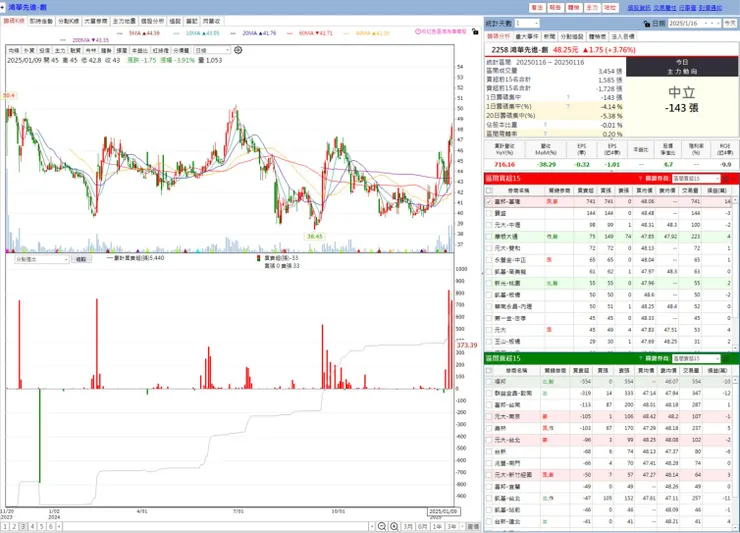
Task: Click the 60MA legend line color
Action: tap(289, 34)
